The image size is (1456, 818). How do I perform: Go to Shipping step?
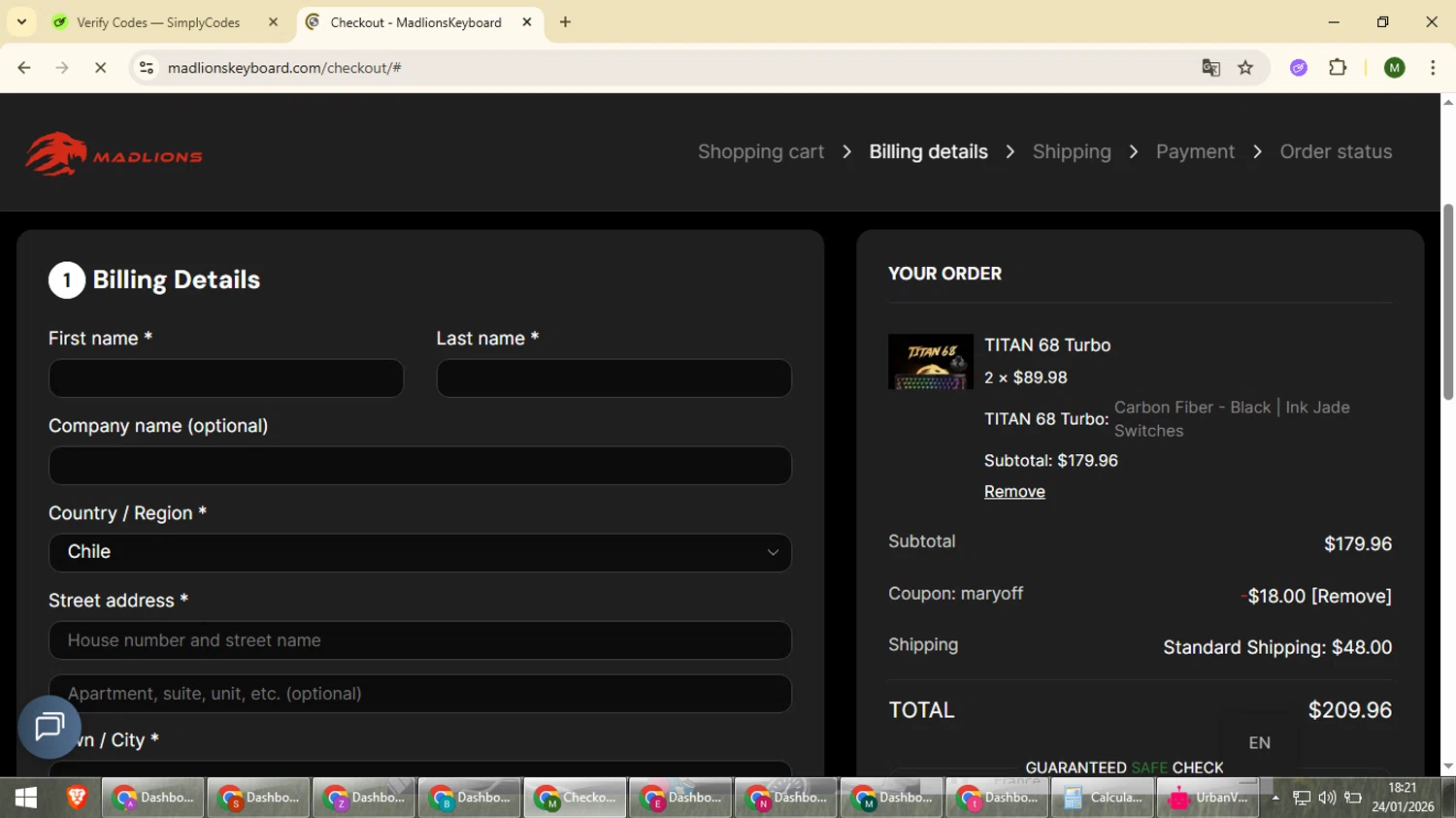(x=1072, y=151)
